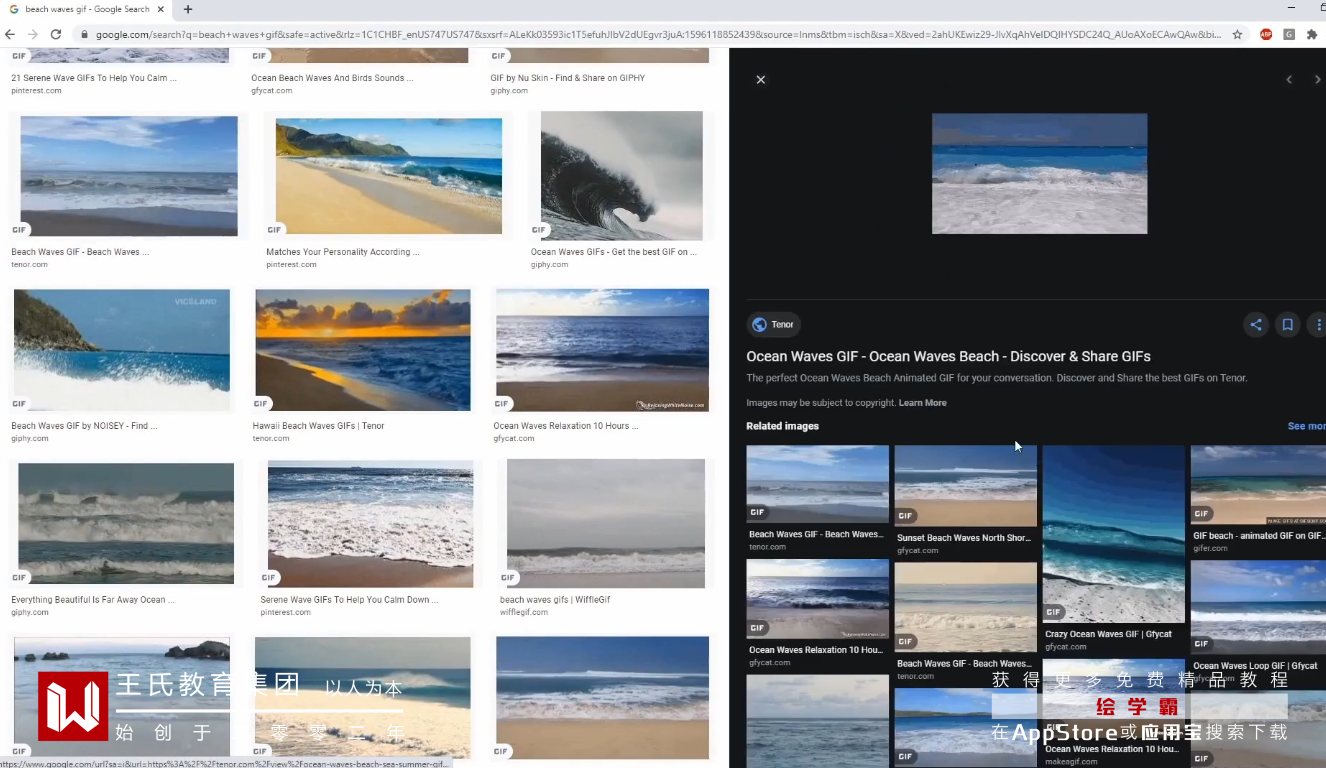Select the 'Serene Wave GIFs To Help You Calm Down' thumbnail

point(370,524)
